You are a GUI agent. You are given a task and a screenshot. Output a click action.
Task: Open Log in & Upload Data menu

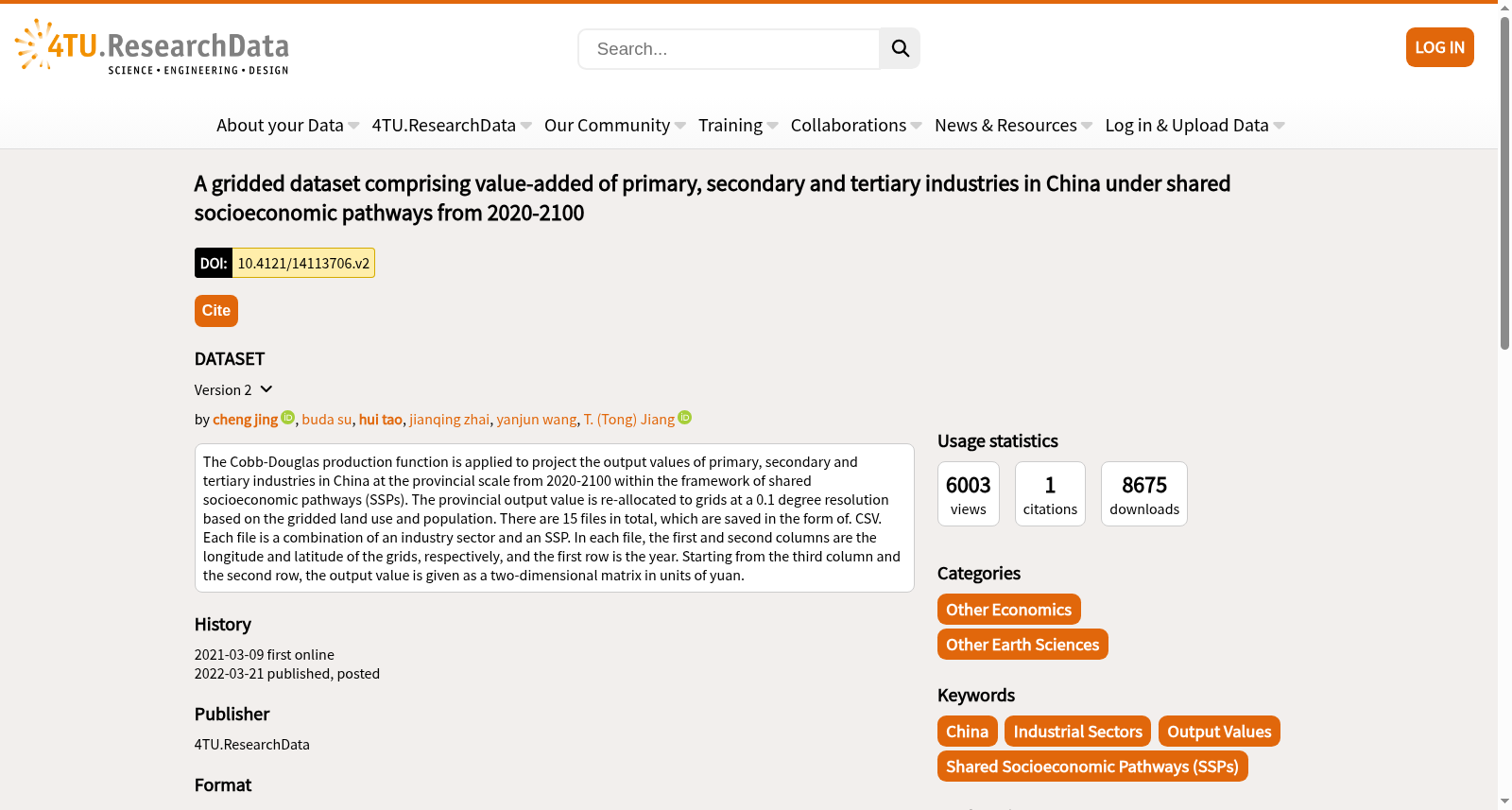point(1194,125)
